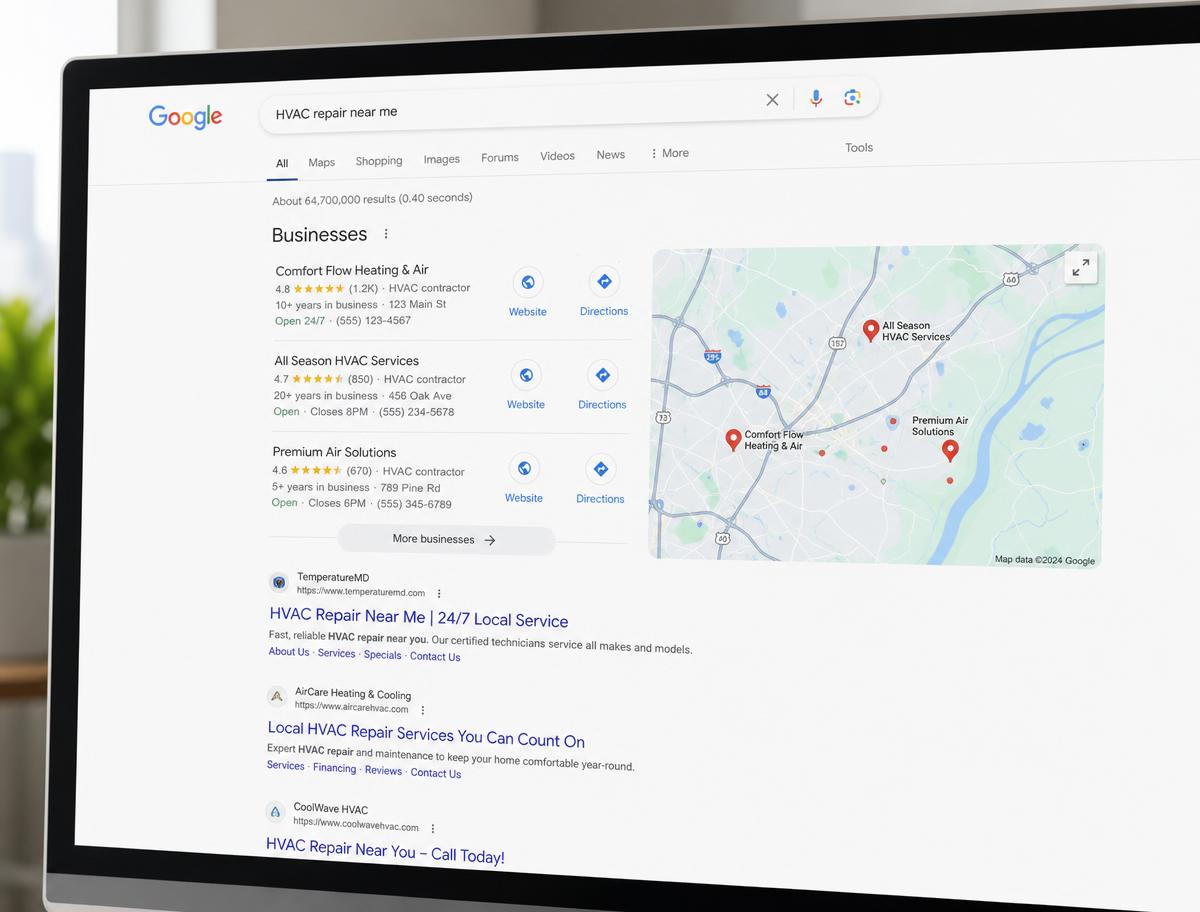Open TemperatureMD Specials sitelink
Screen dimensions: 1200x912
(x=382, y=655)
